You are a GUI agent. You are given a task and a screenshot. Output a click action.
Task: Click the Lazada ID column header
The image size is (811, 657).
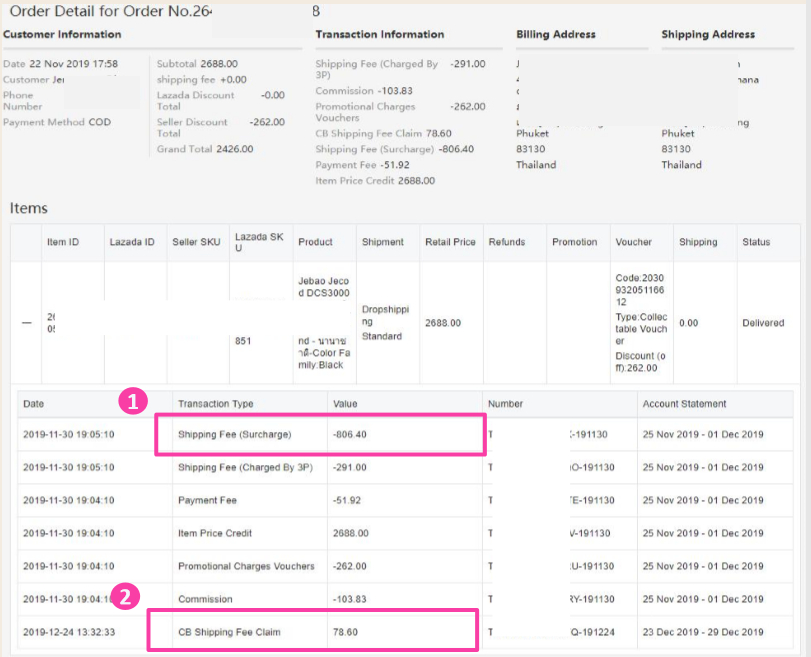coord(132,242)
